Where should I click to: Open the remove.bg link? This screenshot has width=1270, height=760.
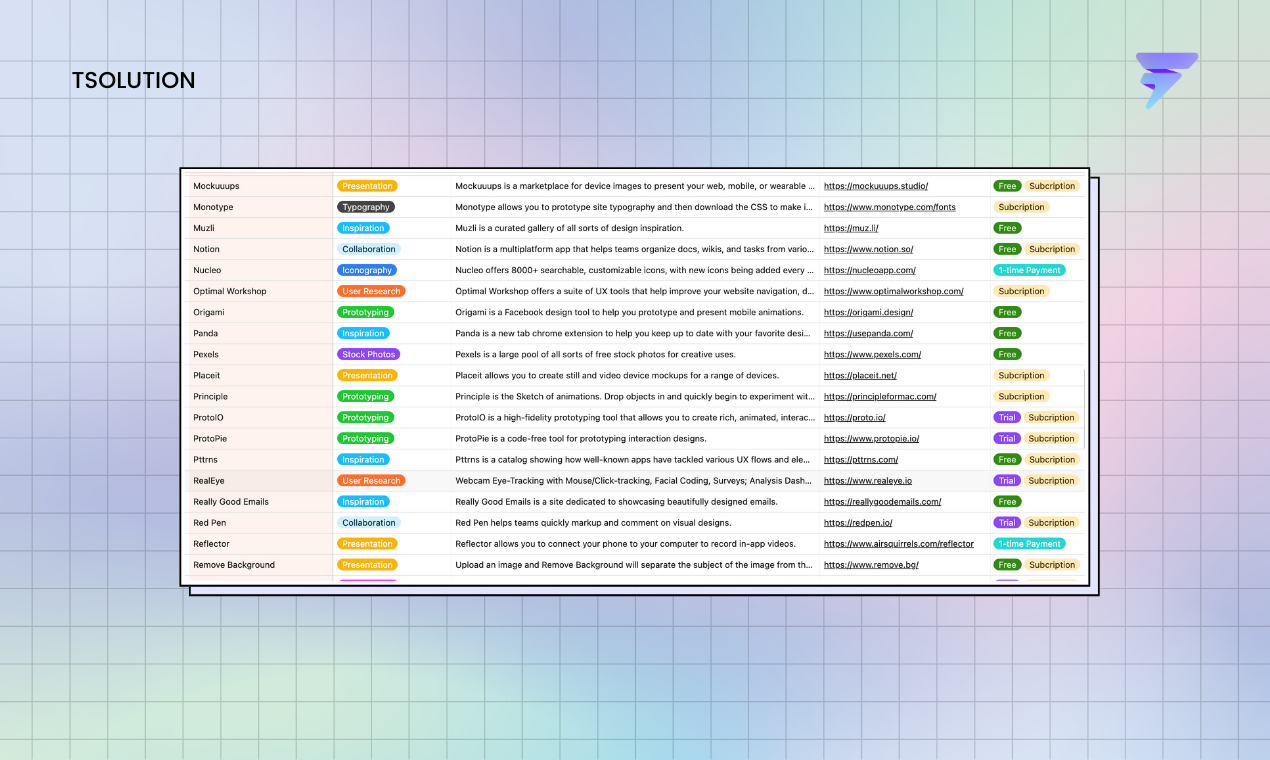(871, 564)
